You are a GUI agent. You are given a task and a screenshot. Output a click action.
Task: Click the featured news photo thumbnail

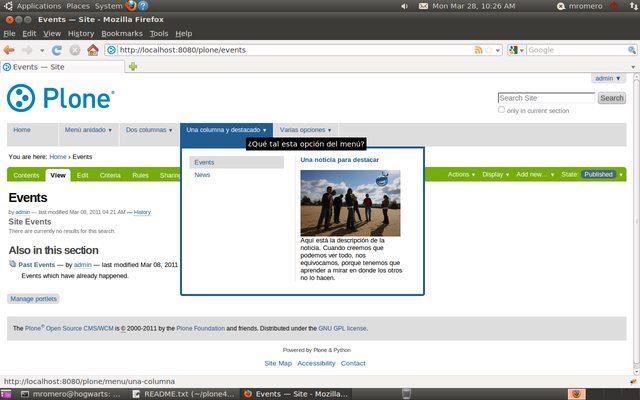350,203
